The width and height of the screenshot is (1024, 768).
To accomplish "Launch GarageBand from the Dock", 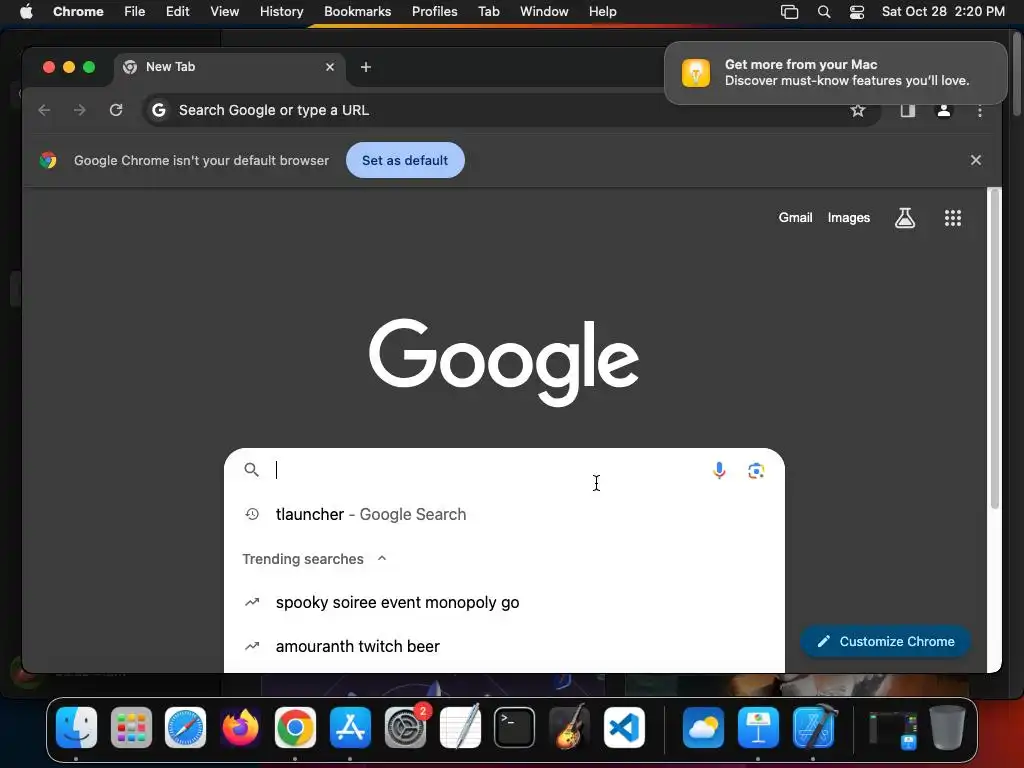I will 569,727.
